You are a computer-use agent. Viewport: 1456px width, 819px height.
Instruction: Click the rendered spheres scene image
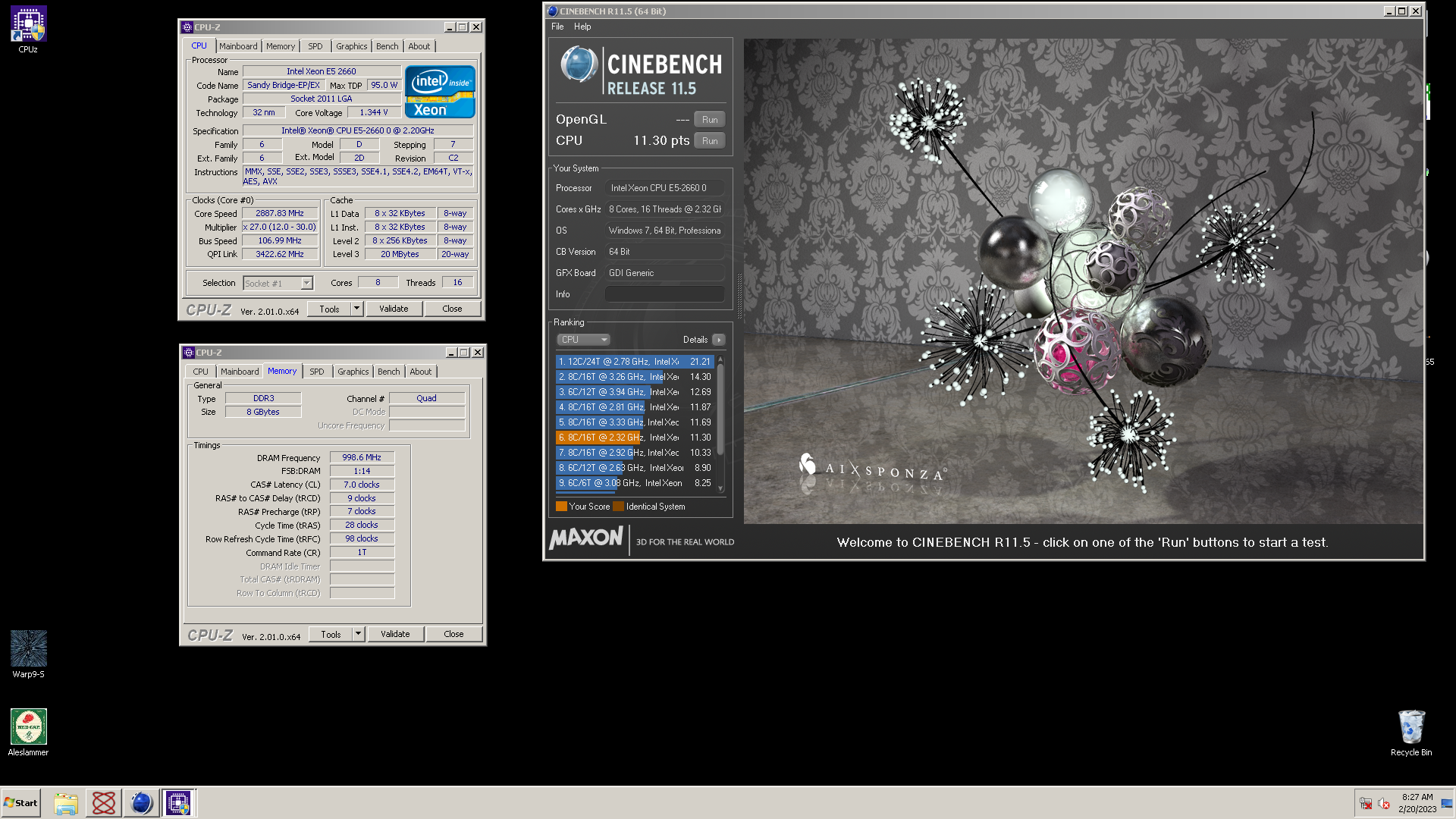tap(1083, 281)
